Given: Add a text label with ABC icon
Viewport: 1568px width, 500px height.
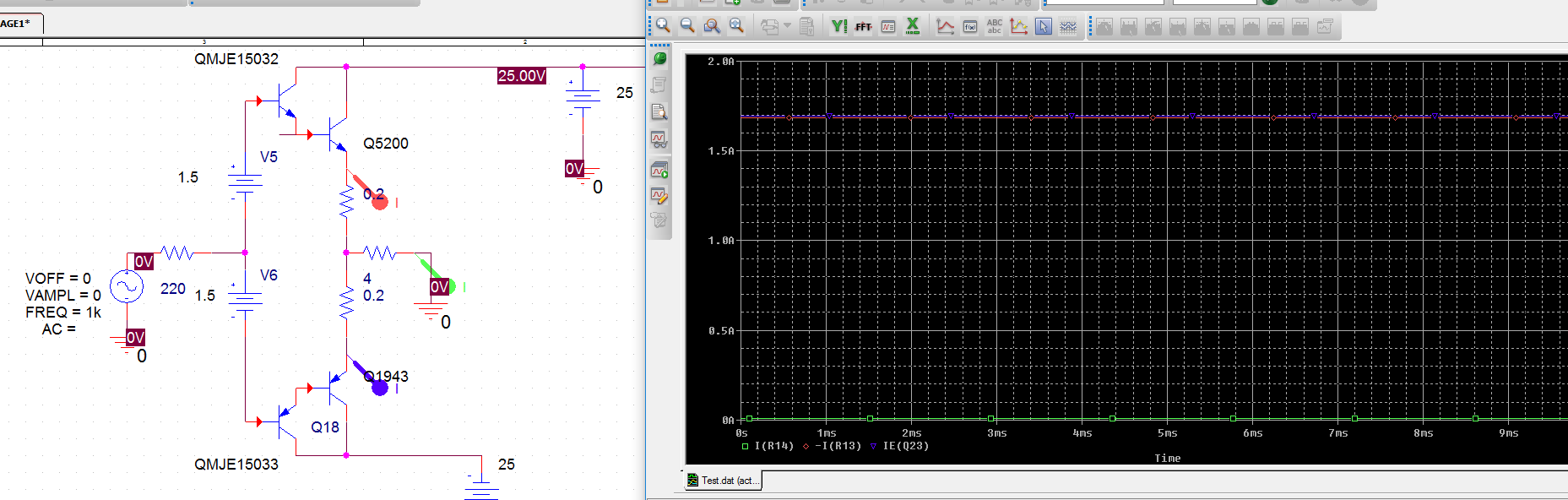Looking at the screenshot, I should coord(995,26).
